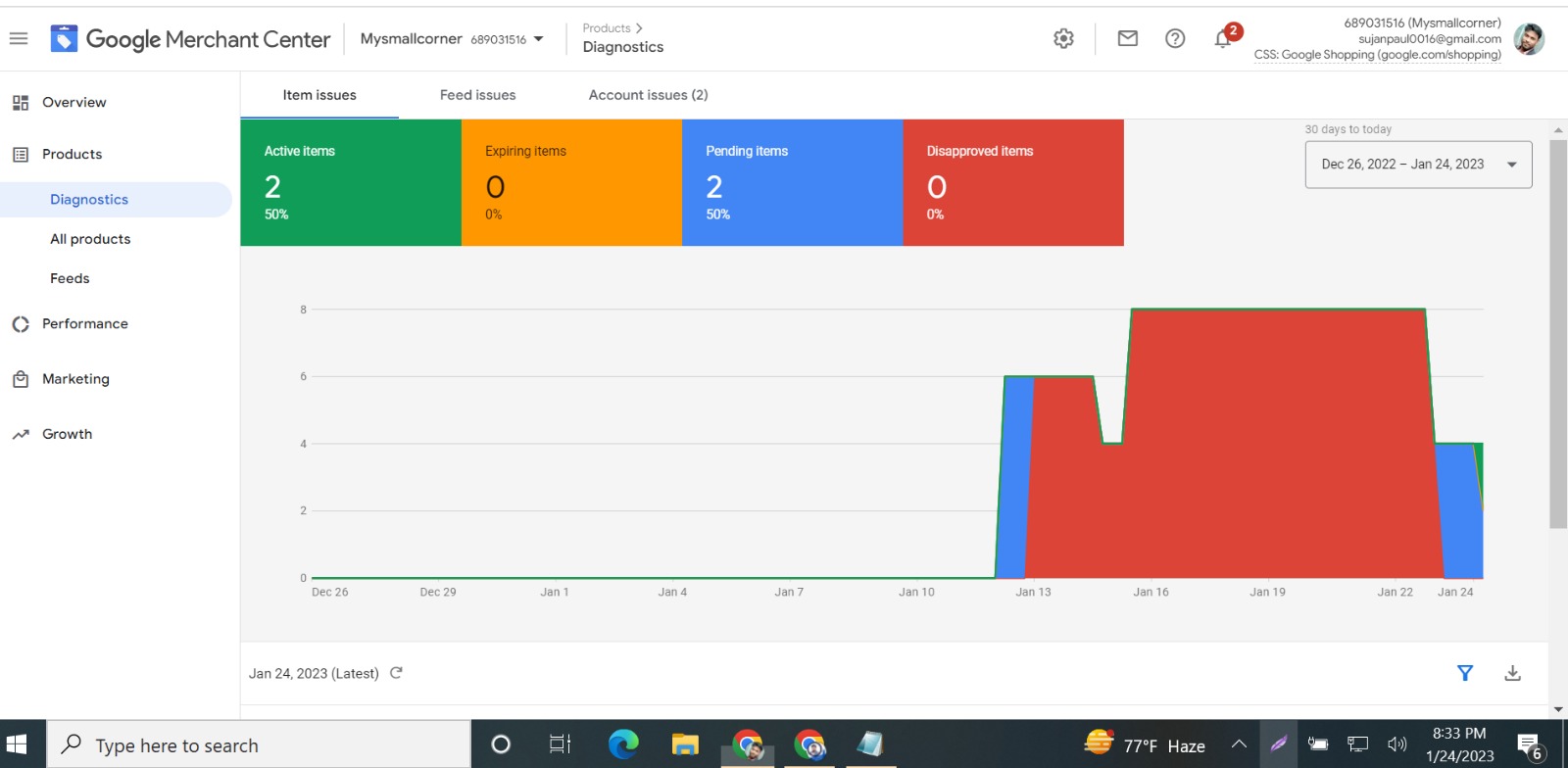Open the Windows notification center

(x=1532, y=747)
